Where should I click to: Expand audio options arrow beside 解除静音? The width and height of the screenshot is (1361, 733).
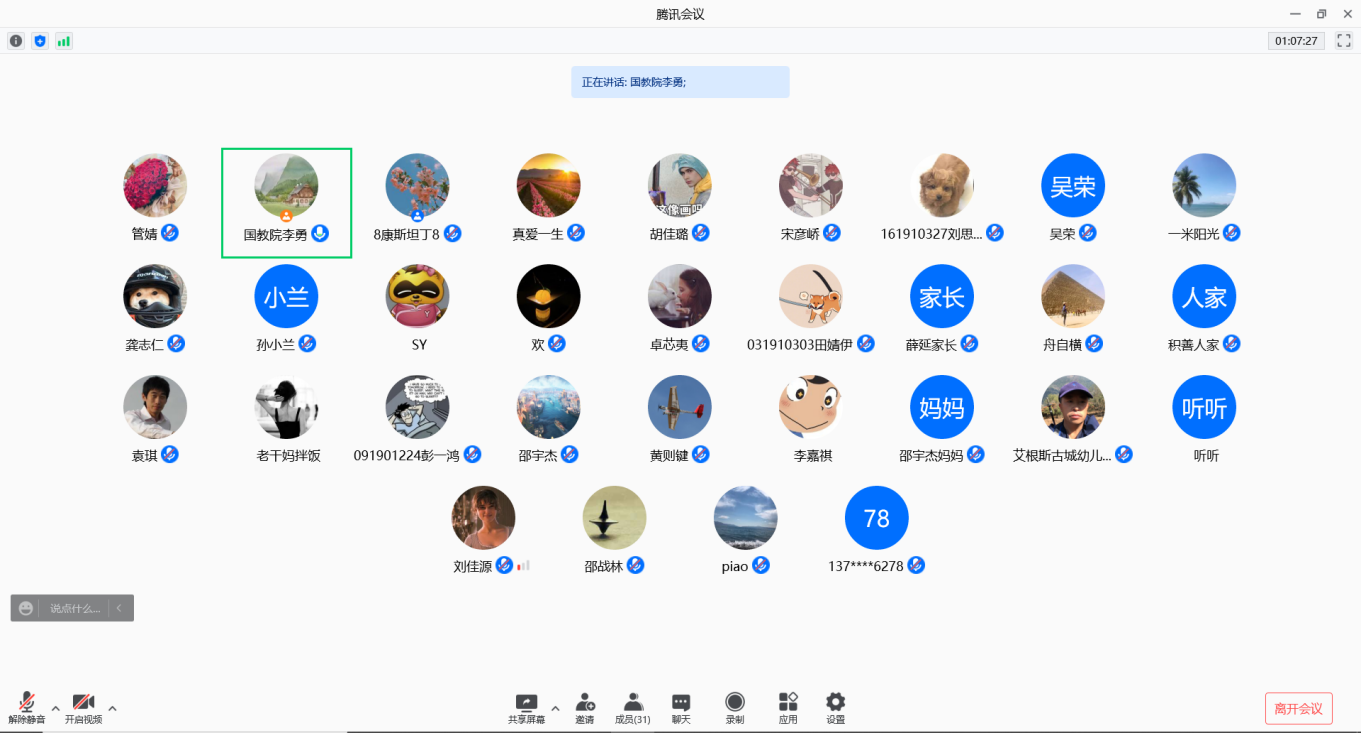(56, 708)
